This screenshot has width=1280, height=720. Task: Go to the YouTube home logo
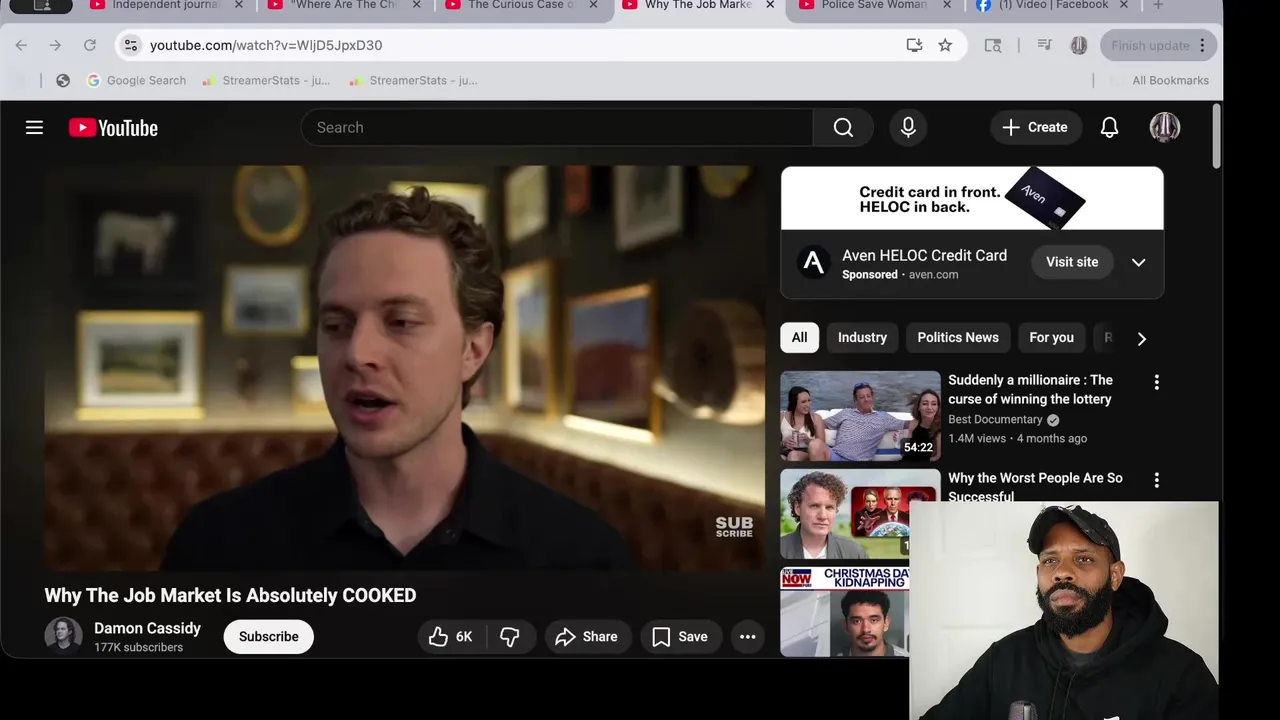click(x=113, y=128)
